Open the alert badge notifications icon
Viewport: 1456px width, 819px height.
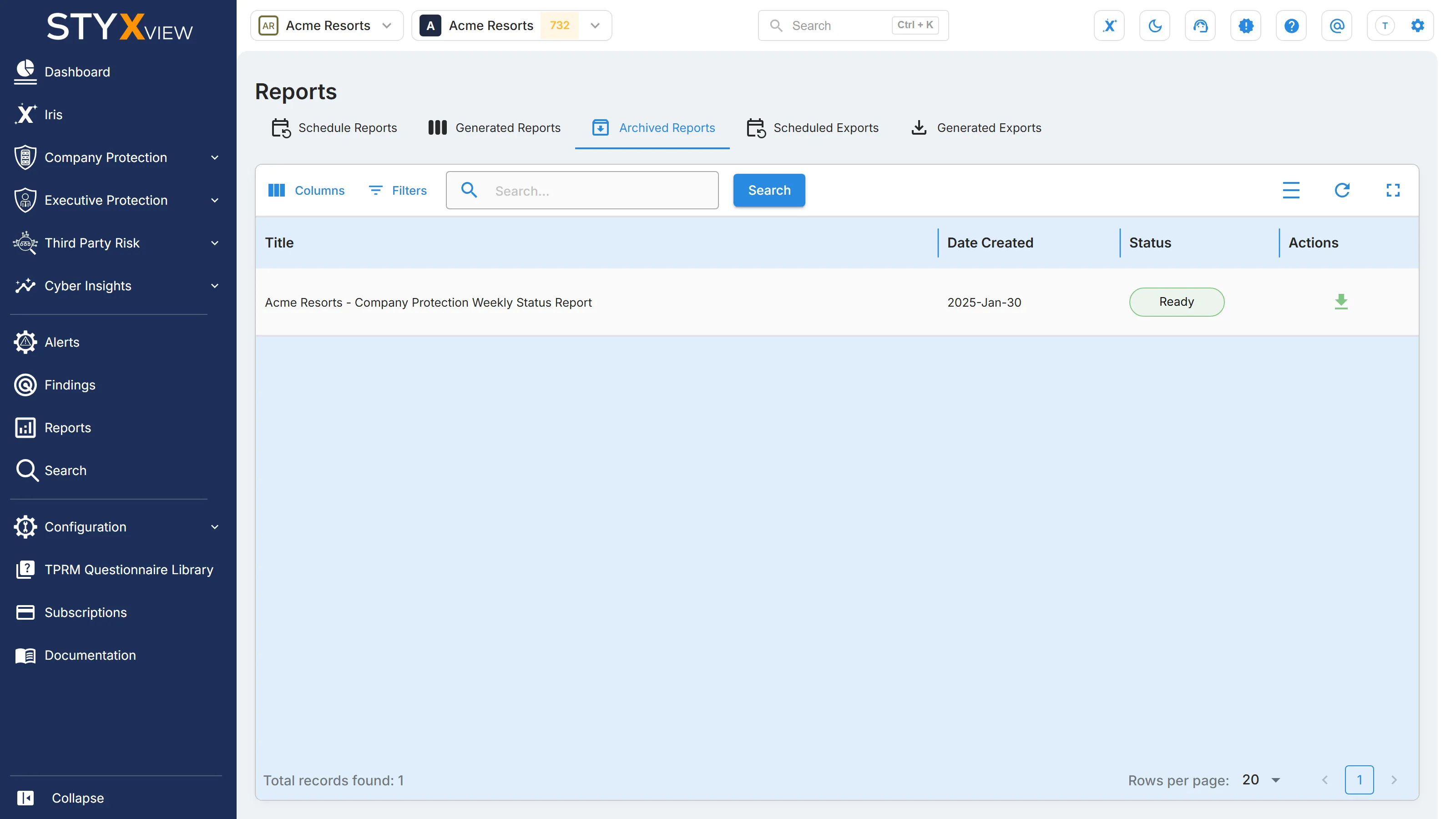click(1246, 25)
